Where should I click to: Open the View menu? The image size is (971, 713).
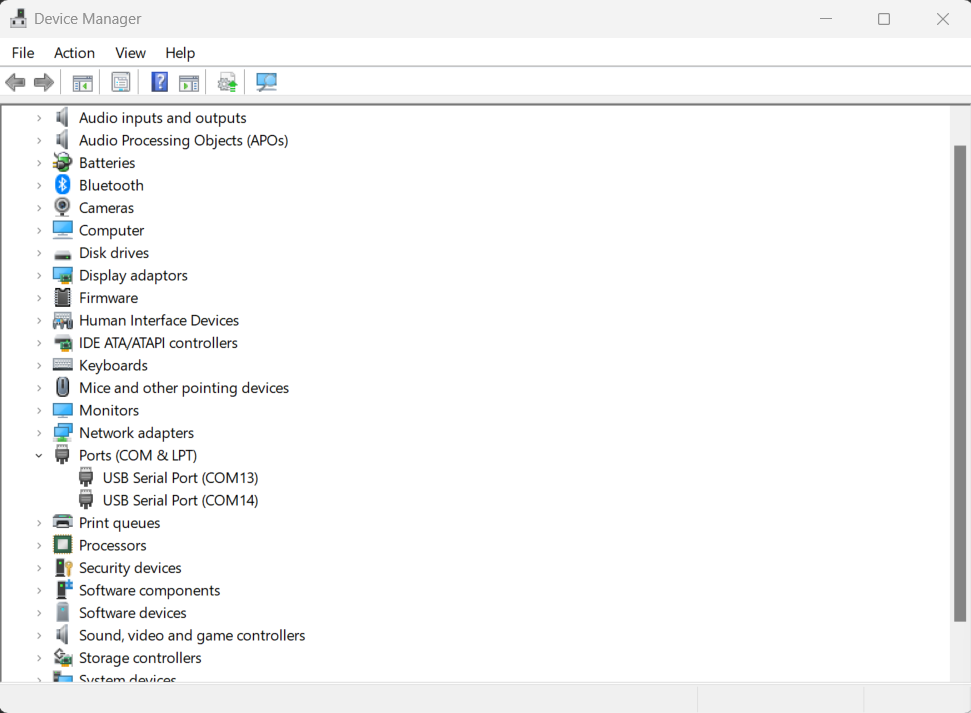tap(130, 52)
